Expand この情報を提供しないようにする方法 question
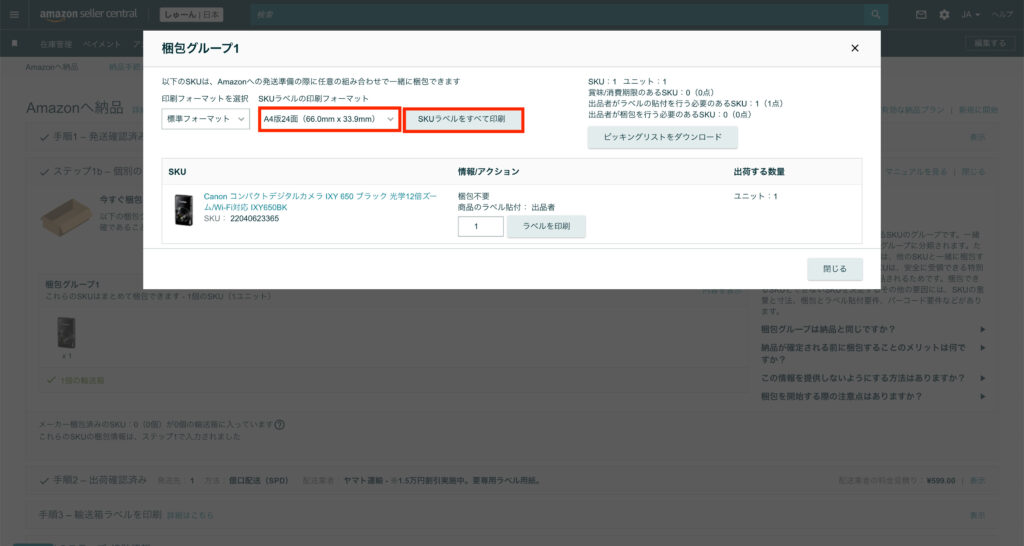The image size is (1024, 546). point(873,378)
